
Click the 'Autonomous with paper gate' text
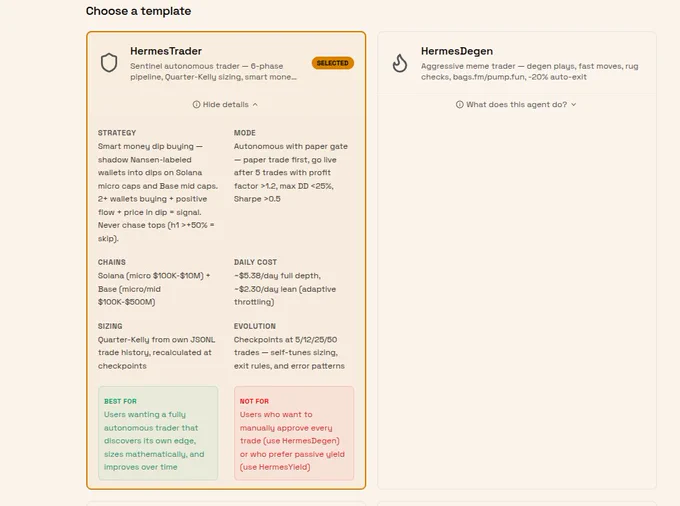pyautogui.click(x=291, y=173)
